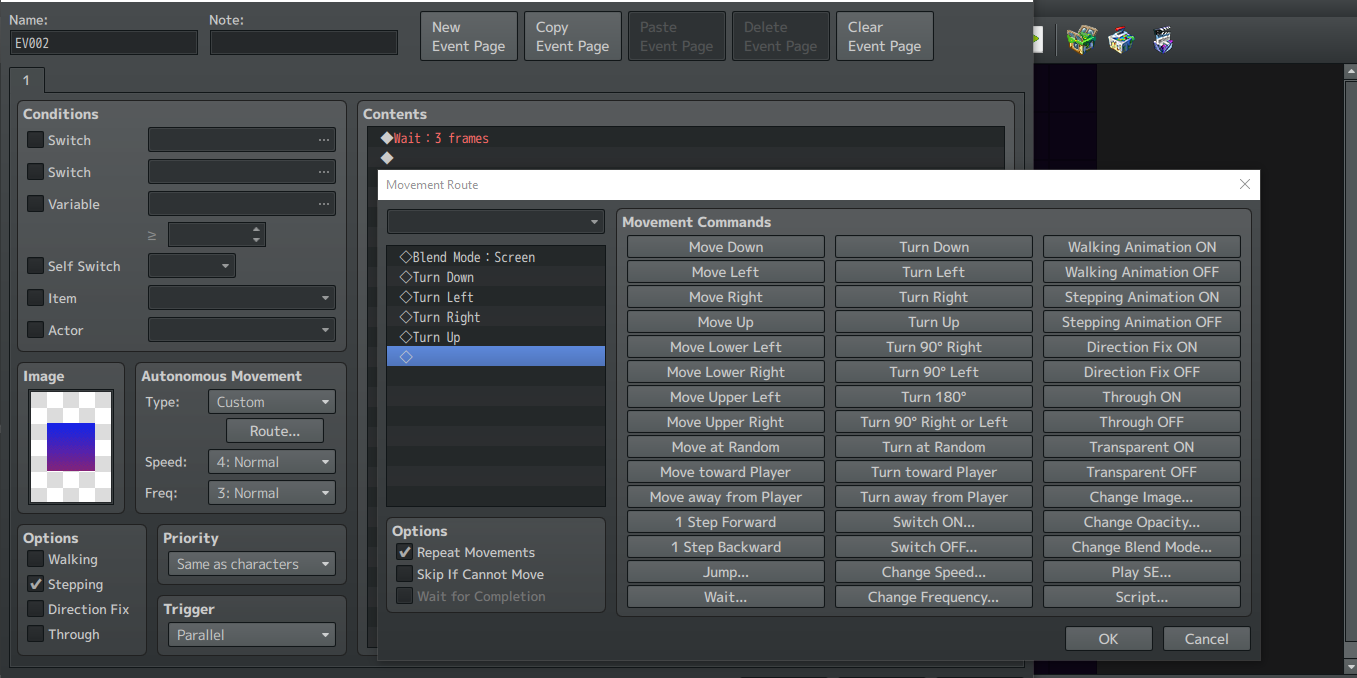
Task: Add the Change Speed... command
Action: [x=934, y=572]
